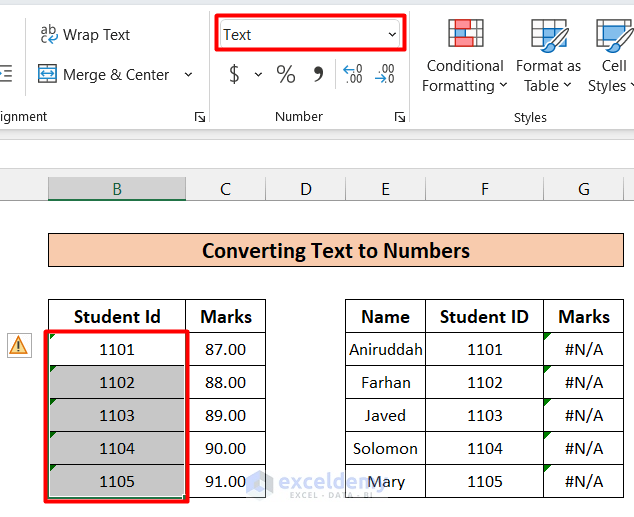This screenshot has width=634, height=517.
Task: Click the Merge & Center button
Action: coord(104,75)
